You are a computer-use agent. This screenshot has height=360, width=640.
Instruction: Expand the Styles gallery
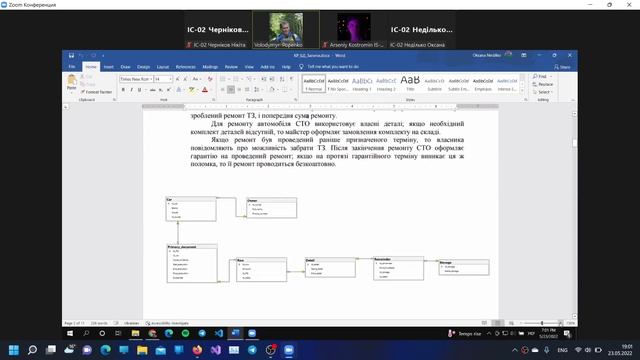click(x=522, y=91)
